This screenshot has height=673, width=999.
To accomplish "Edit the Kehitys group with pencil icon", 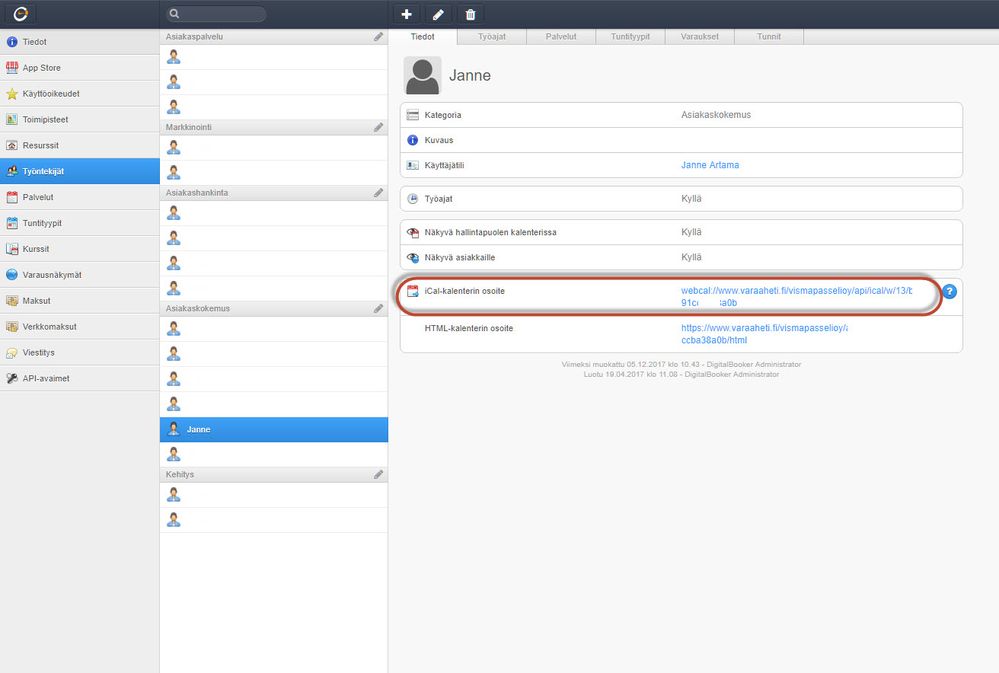I will 378,475.
